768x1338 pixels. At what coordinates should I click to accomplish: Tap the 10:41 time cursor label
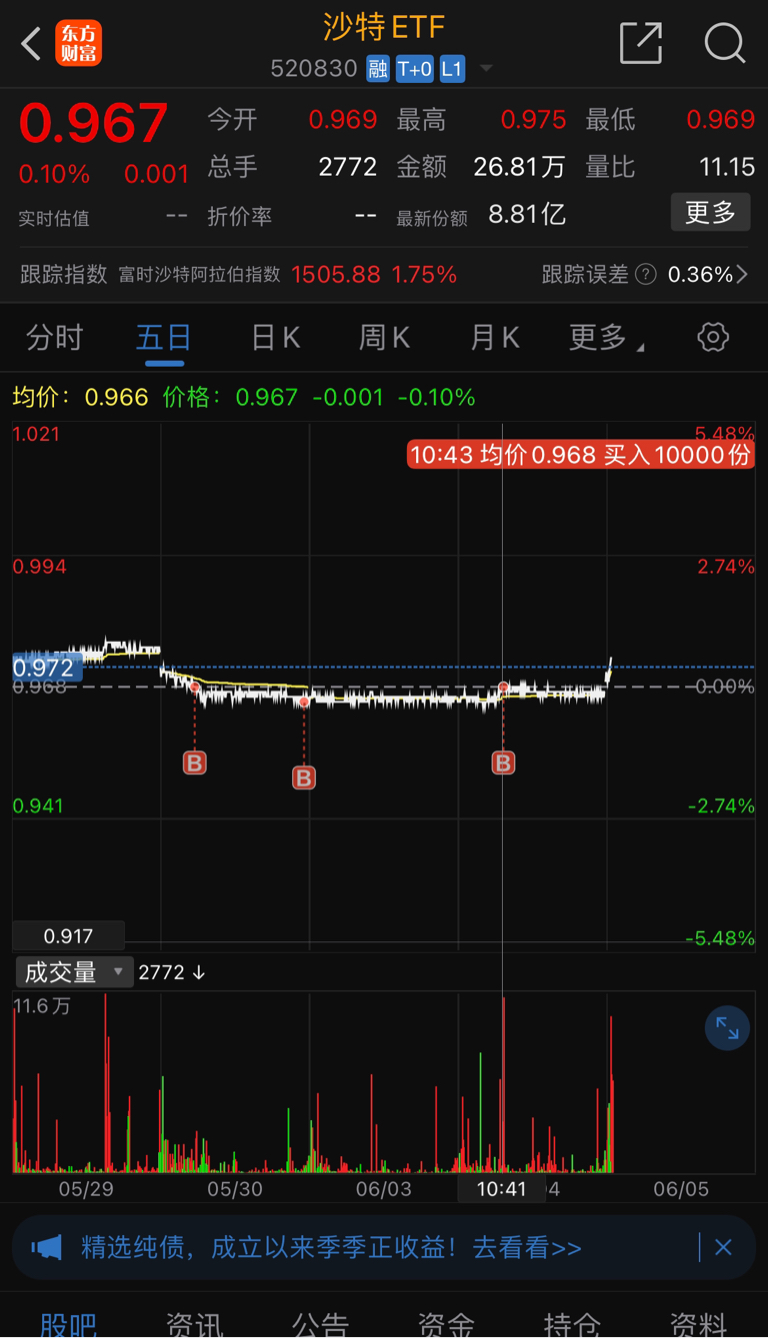tap(501, 1188)
